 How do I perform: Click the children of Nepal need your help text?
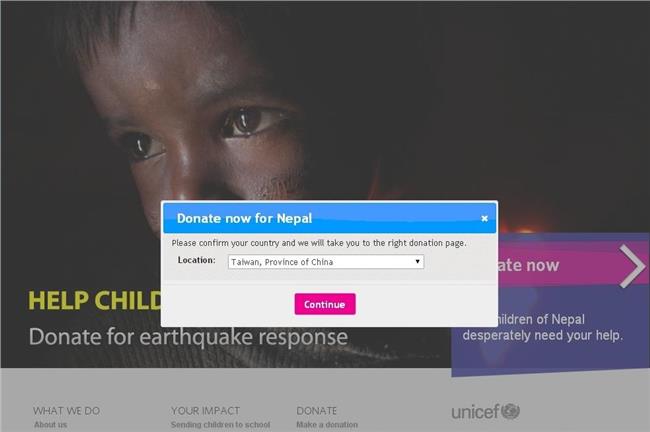tap(543, 327)
